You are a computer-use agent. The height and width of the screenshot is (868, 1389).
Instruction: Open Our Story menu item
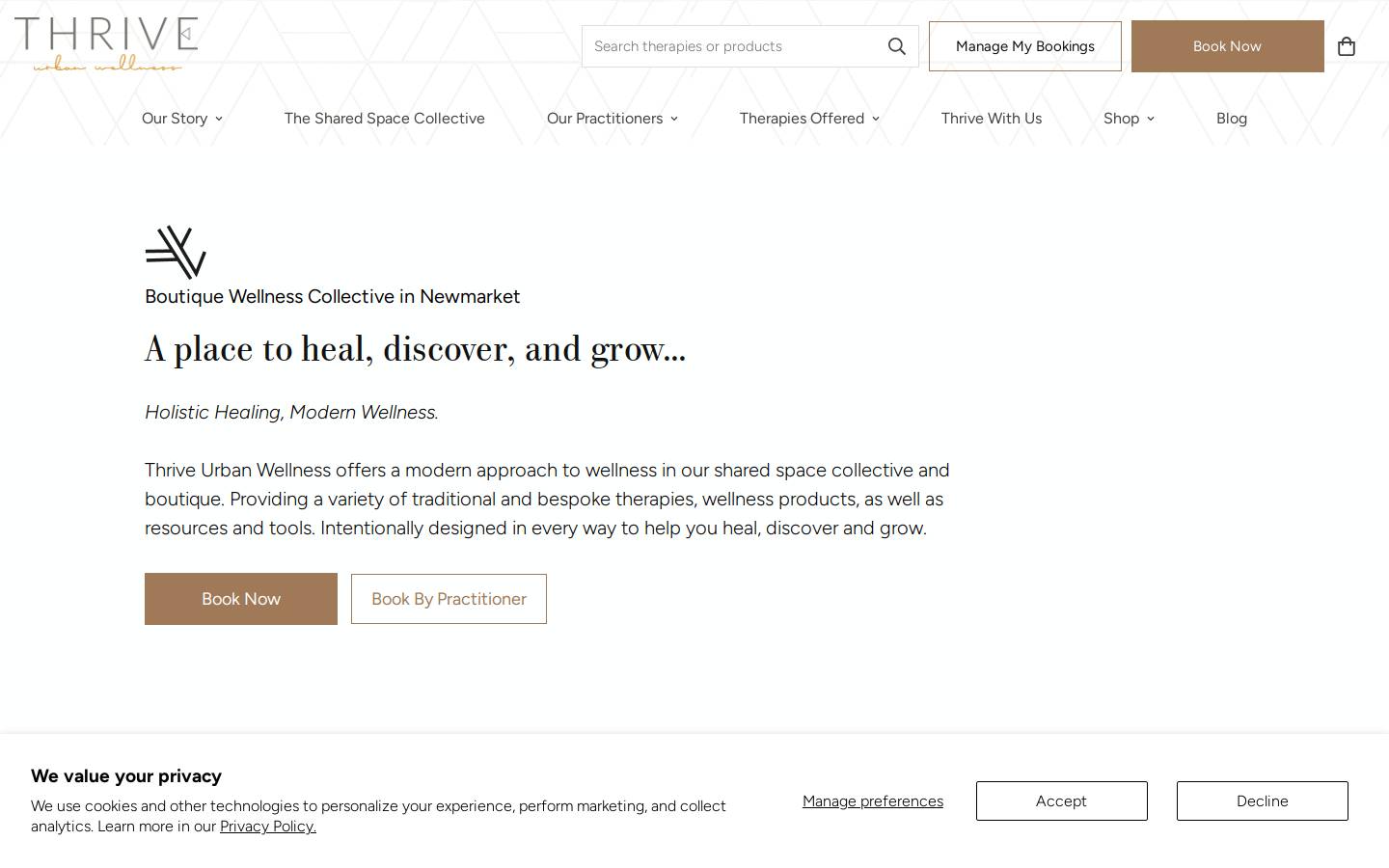[175, 119]
